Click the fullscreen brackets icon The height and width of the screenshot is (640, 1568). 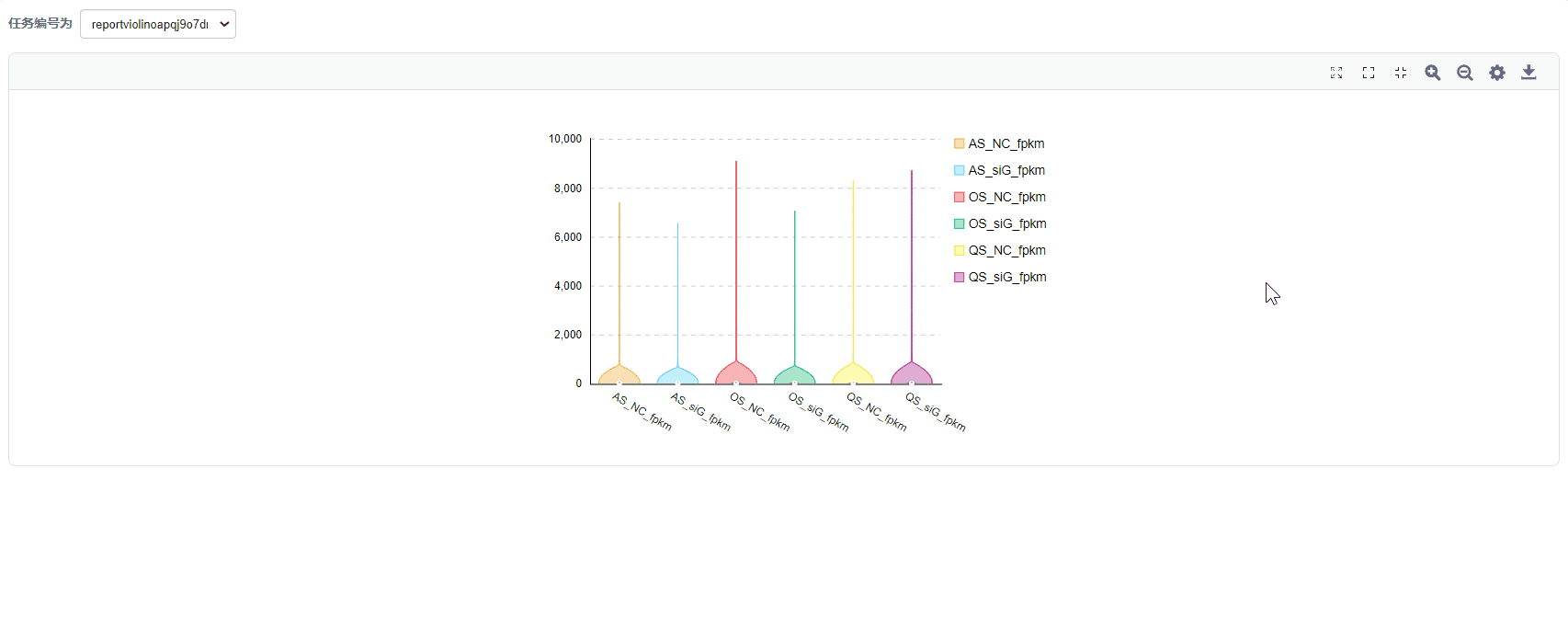pyautogui.click(x=1369, y=73)
